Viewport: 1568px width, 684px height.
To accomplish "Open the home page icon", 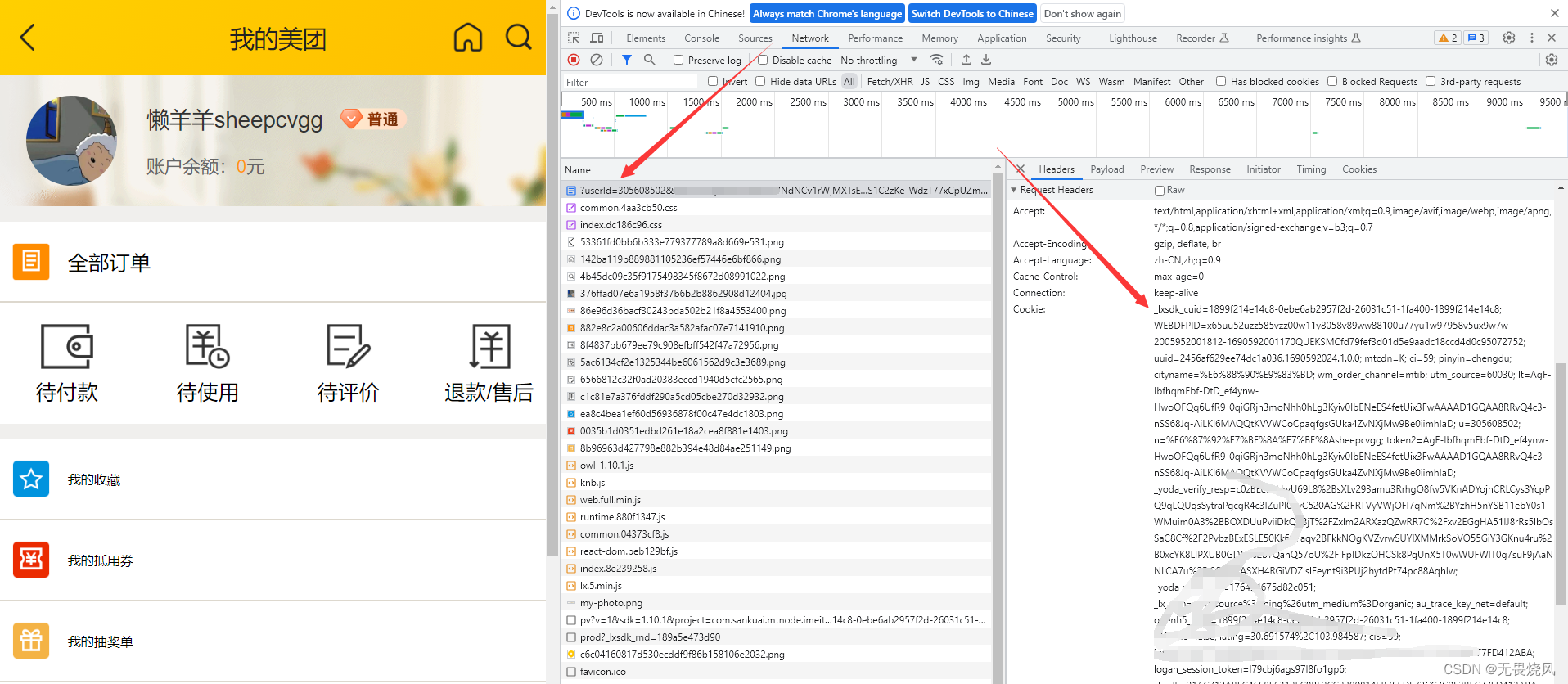I will (468, 37).
